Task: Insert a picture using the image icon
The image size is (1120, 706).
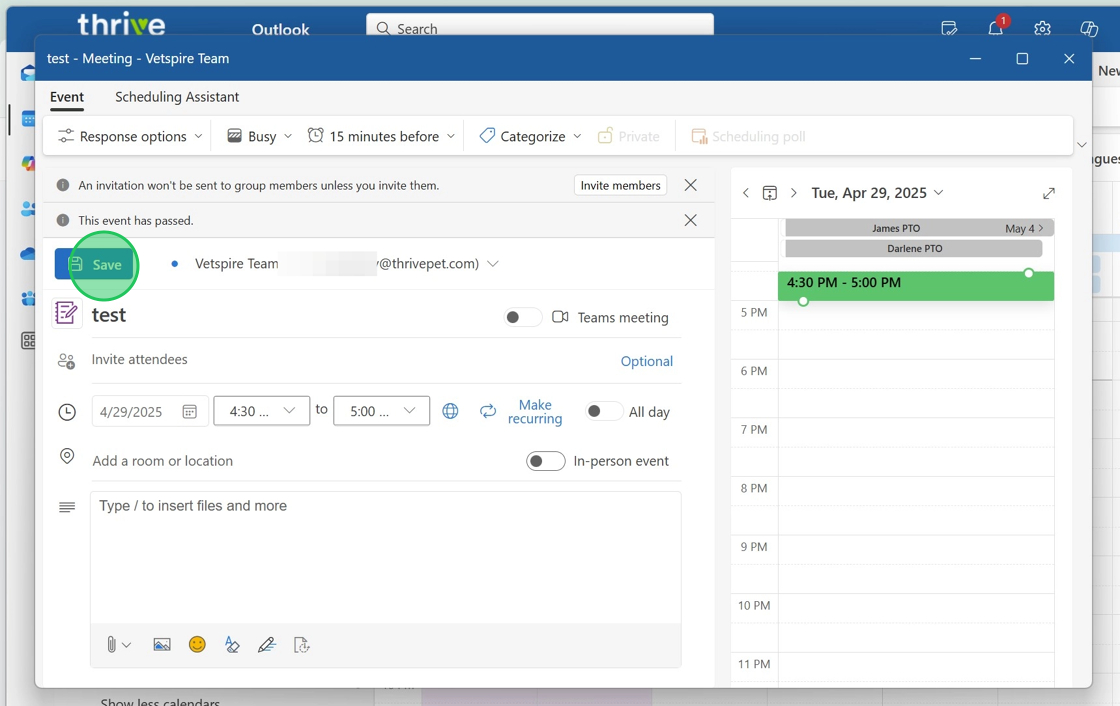Action: pyautogui.click(x=162, y=645)
